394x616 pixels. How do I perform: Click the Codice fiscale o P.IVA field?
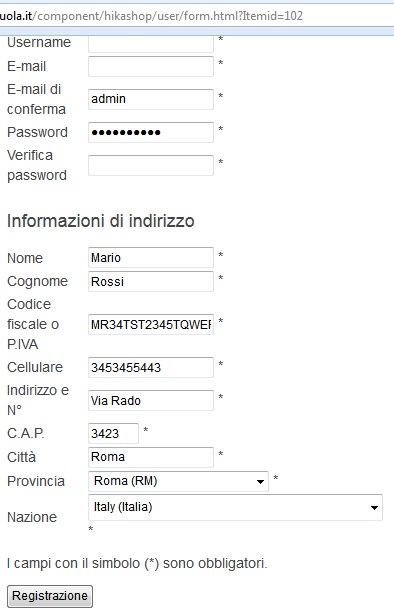(151, 324)
